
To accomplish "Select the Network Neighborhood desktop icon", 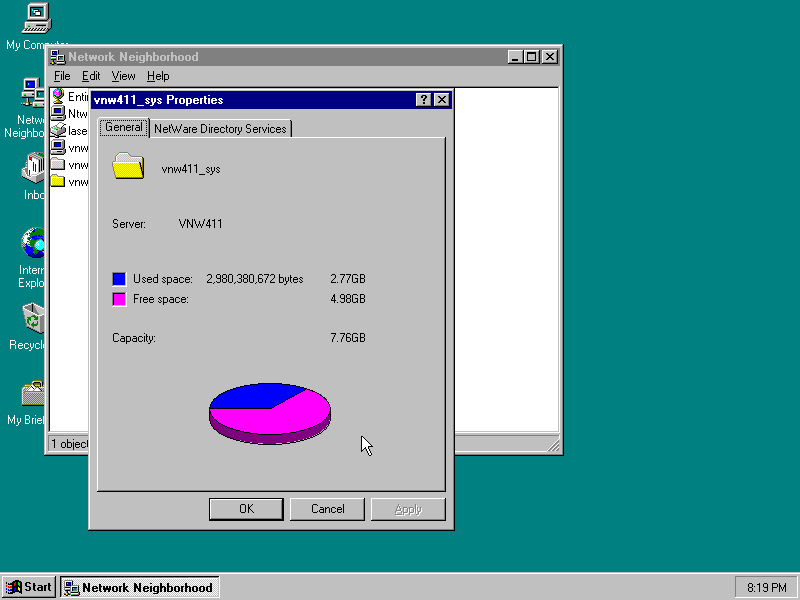I will [32, 93].
